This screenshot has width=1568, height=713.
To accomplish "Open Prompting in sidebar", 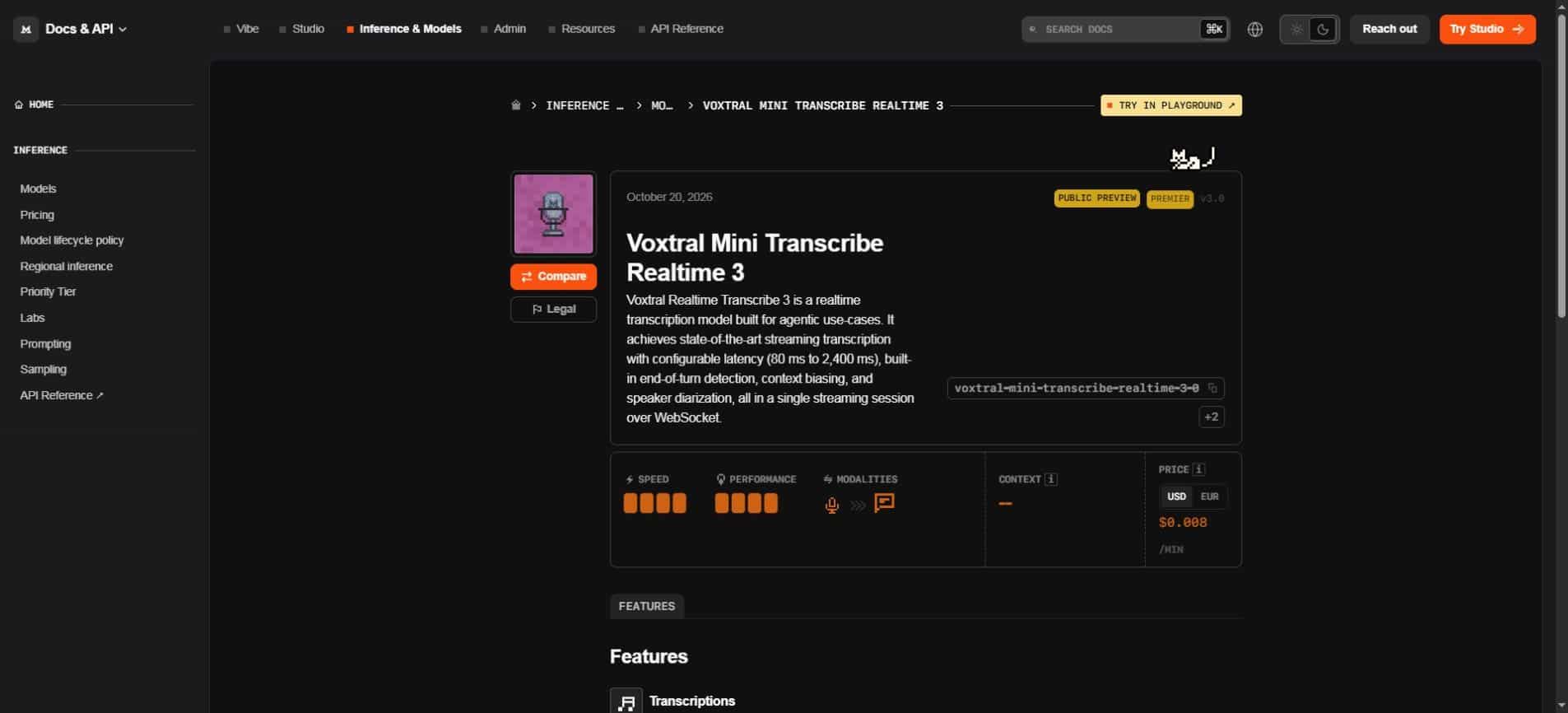I will coord(45,343).
